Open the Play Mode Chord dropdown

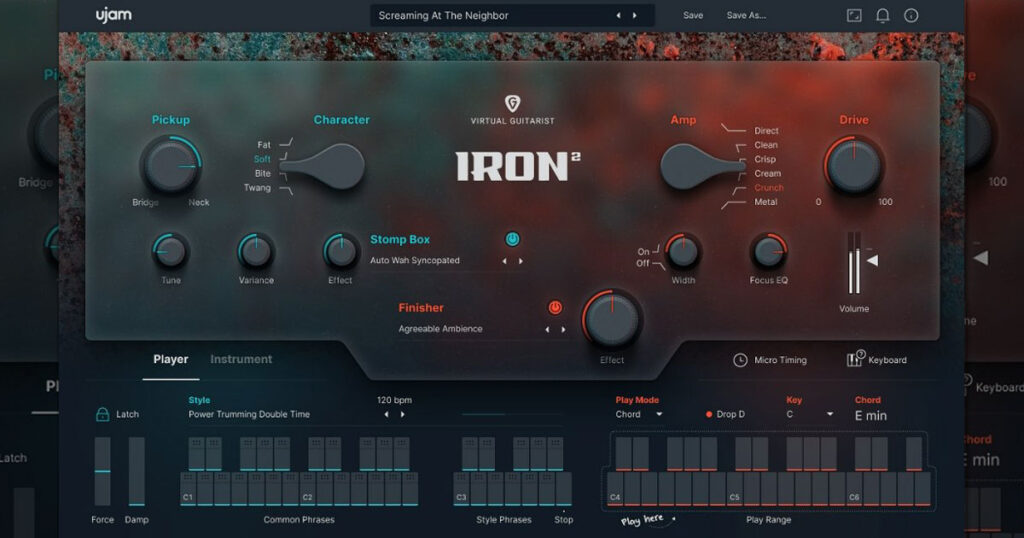point(639,415)
